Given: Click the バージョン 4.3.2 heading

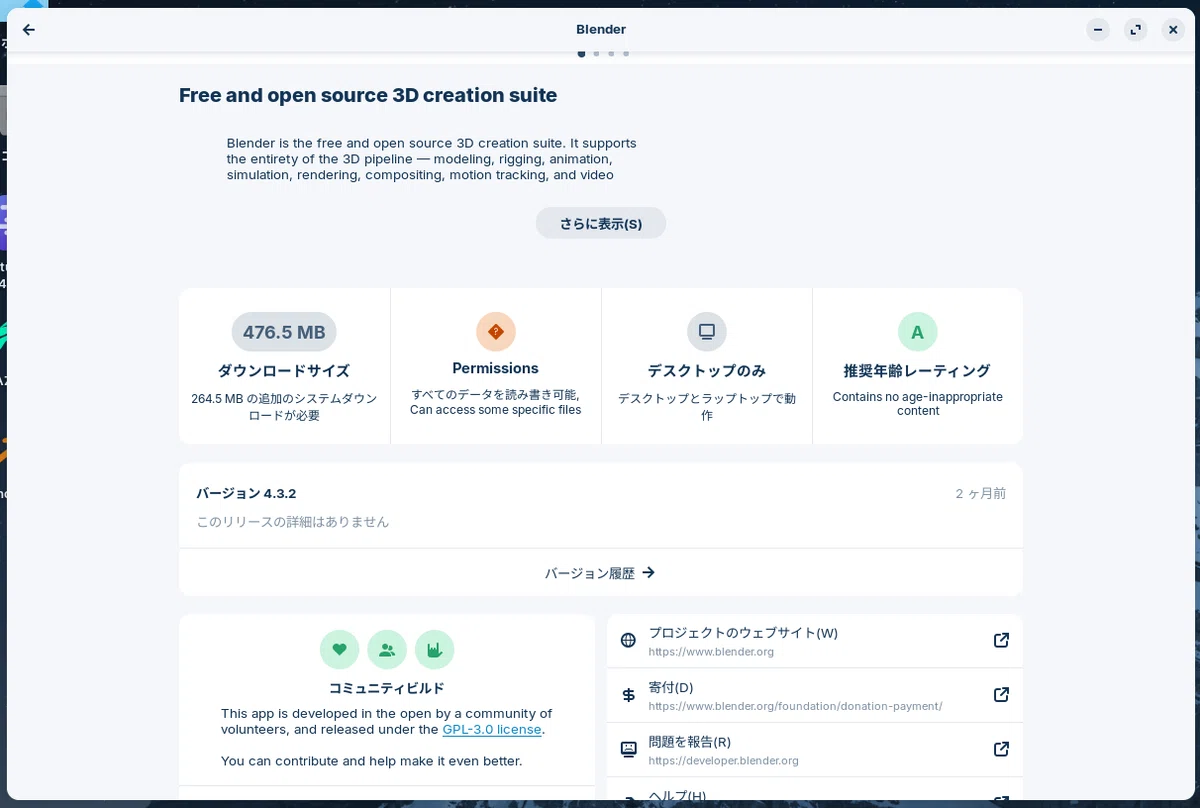Looking at the screenshot, I should pos(246,494).
